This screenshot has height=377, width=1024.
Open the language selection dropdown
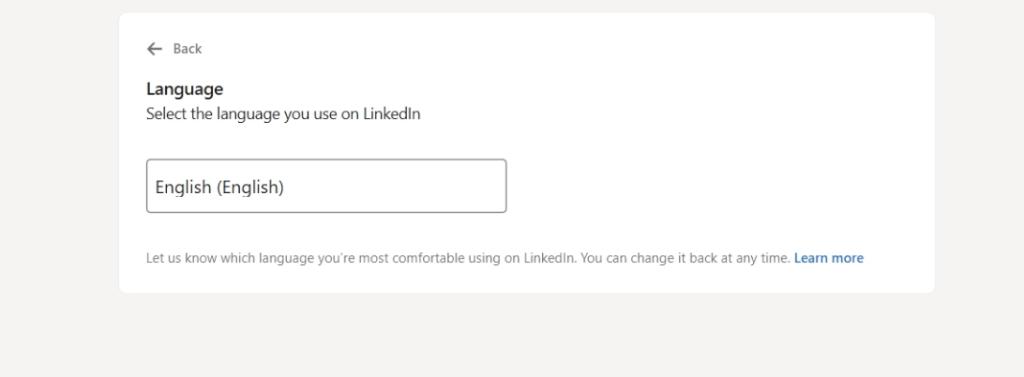(x=326, y=186)
